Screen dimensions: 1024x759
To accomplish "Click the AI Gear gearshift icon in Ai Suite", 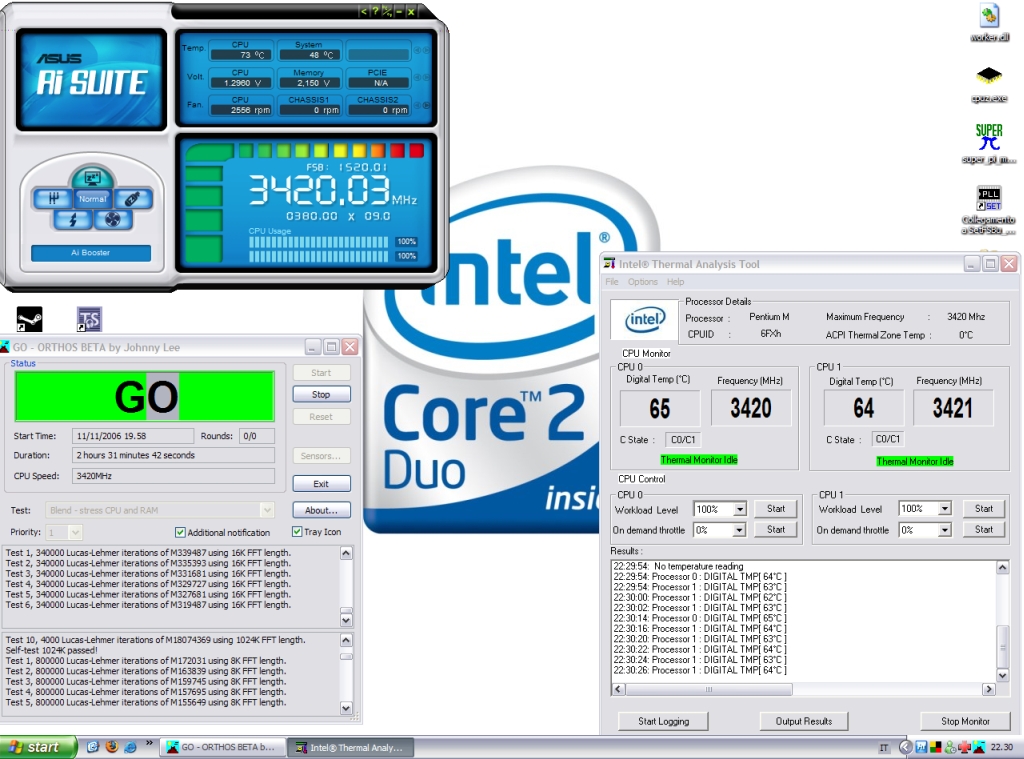I will [54, 199].
